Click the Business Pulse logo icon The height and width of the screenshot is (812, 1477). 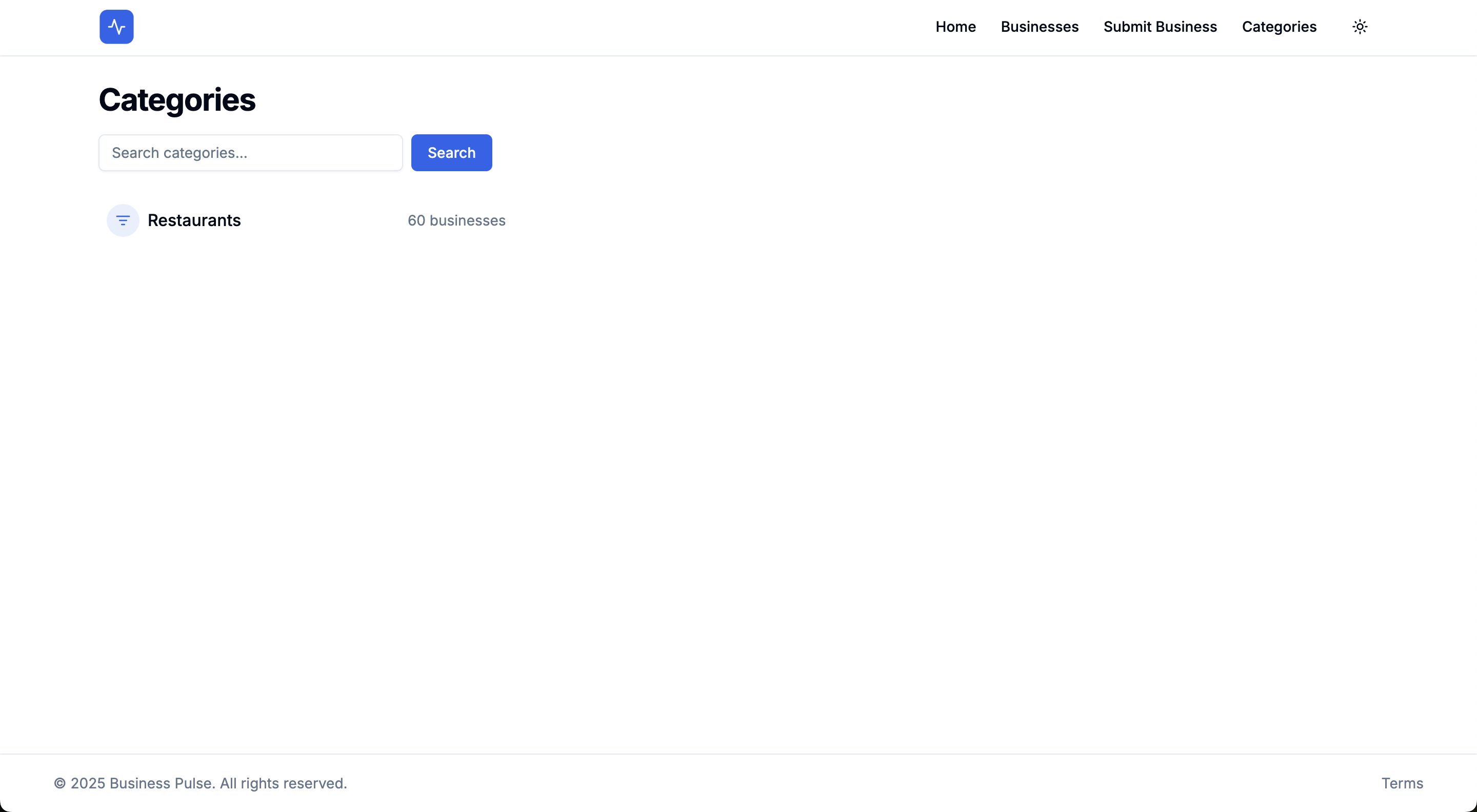click(116, 27)
